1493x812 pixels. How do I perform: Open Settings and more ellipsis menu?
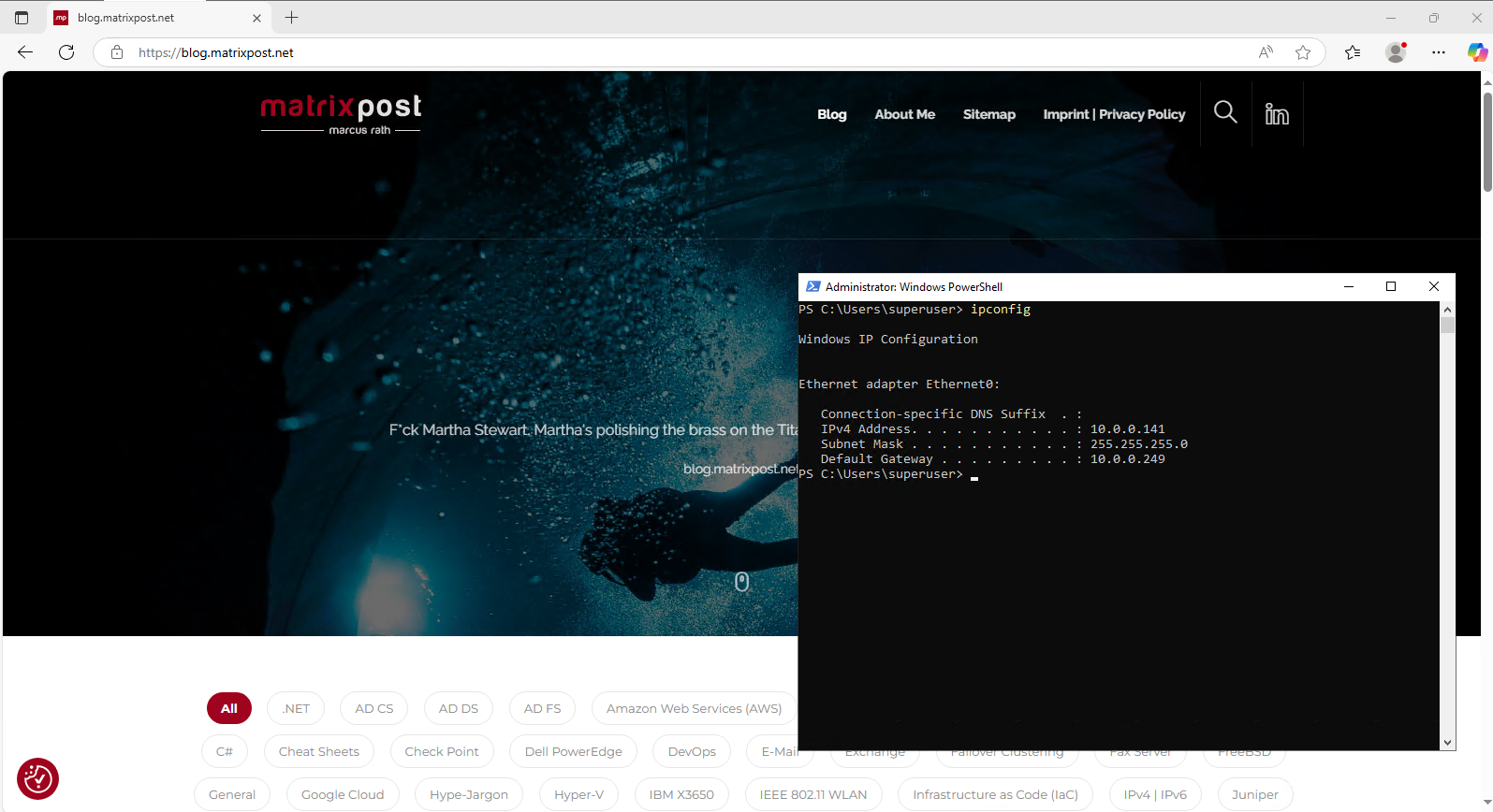pos(1439,52)
